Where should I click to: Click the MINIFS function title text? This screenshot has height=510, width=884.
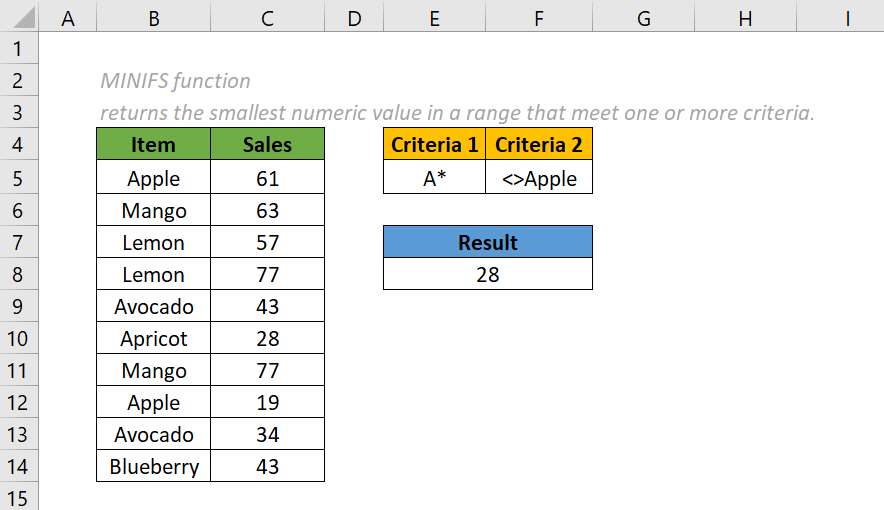pos(176,81)
